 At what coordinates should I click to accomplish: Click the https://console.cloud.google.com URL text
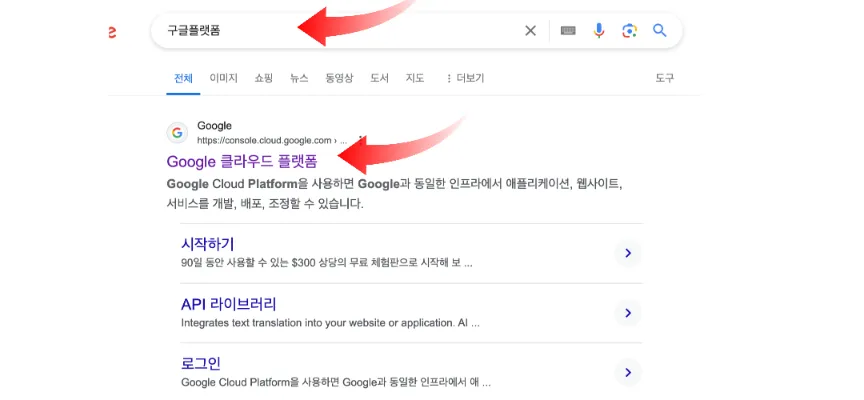point(264,140)
